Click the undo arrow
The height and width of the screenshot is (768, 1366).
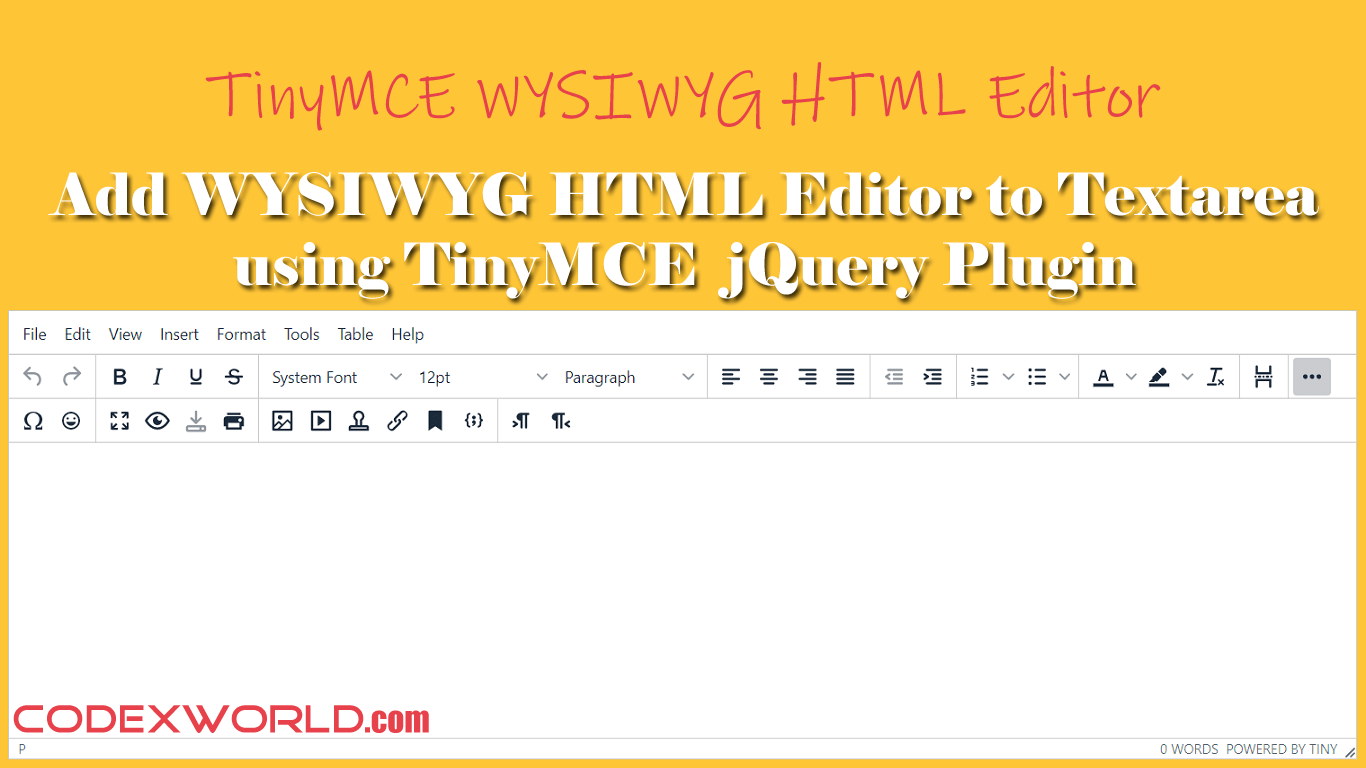coord(32,376)
